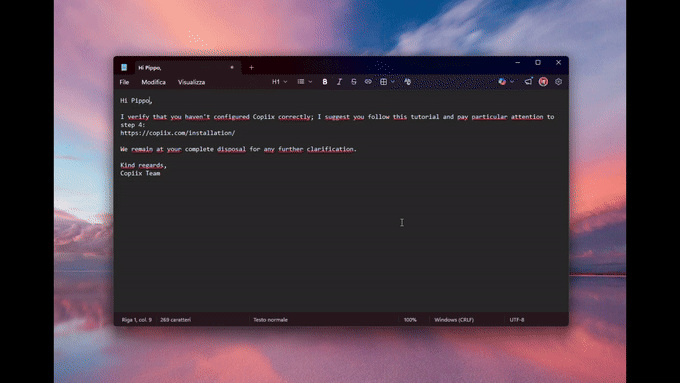Insert a hyperlink via link icon

tap(368, 82)
